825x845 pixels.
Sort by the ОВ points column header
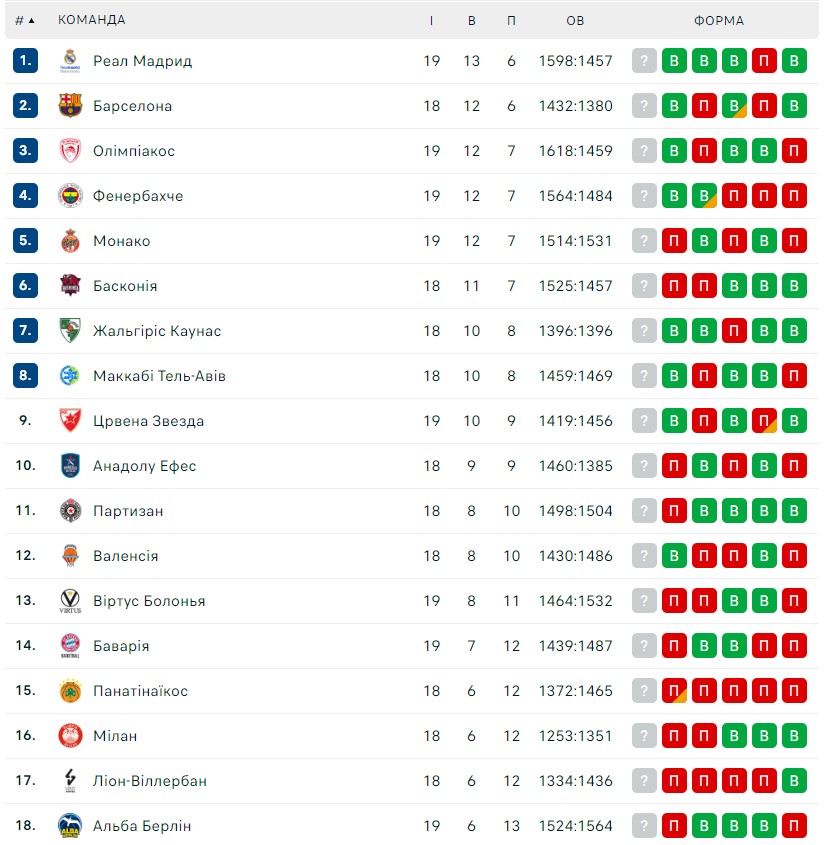(x=575, y=20)
